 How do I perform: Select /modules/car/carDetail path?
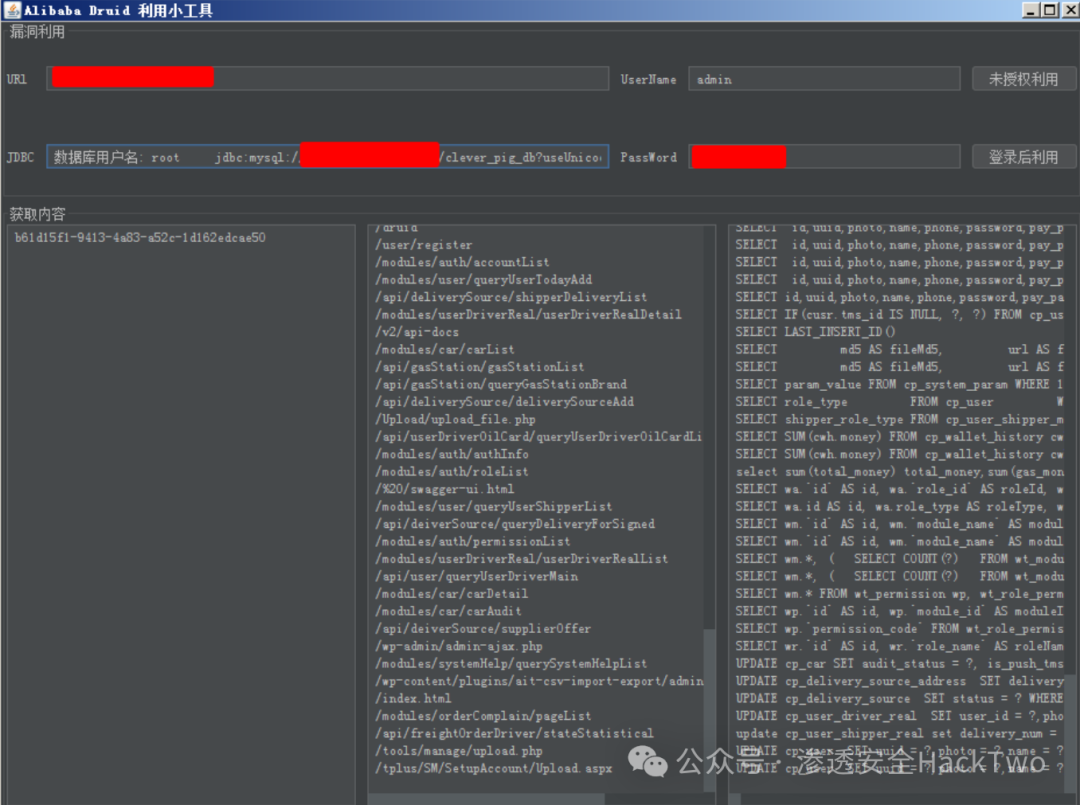point(452,594)
